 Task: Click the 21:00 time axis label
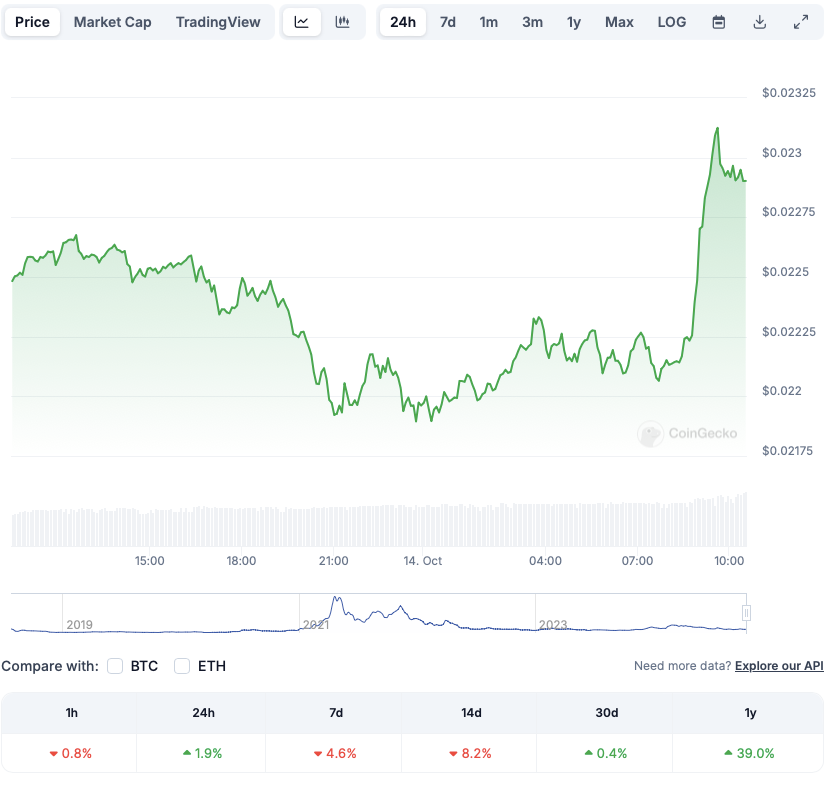(334, 561)
